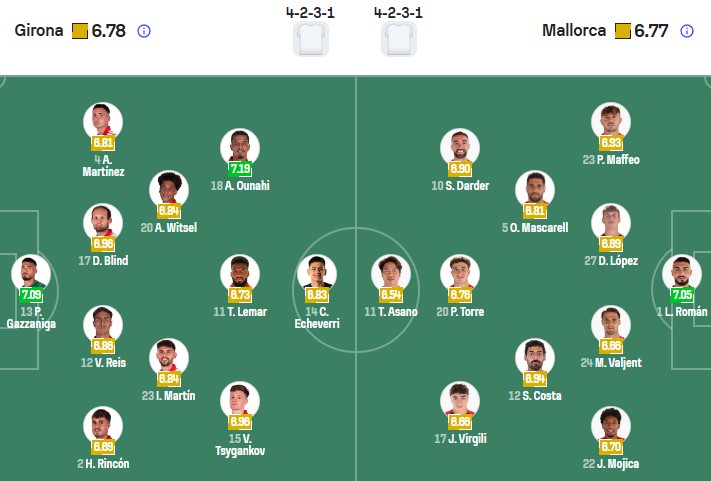Click T. Asano's 6.54 rating badge
This screenshot has height=481, width=711.
(391, 295)
